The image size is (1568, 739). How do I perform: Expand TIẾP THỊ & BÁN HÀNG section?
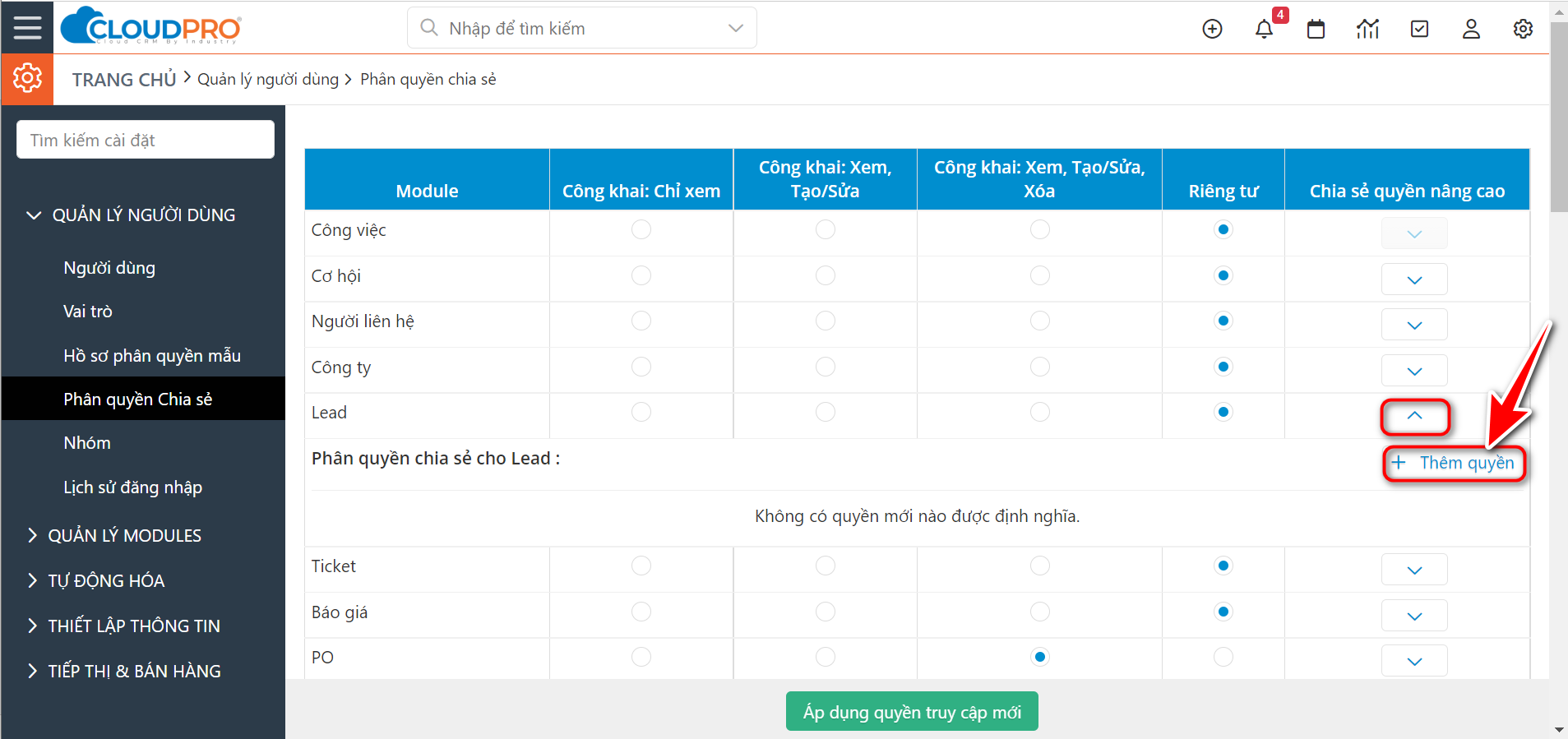124,672
